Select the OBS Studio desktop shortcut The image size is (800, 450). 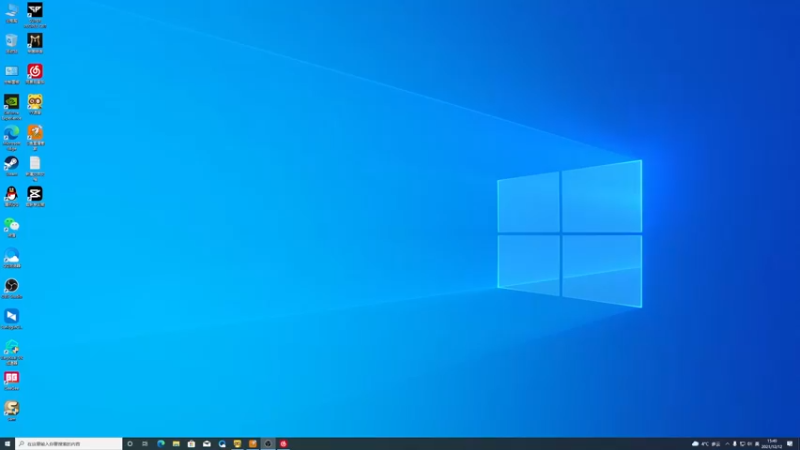[x=12, y=288]
